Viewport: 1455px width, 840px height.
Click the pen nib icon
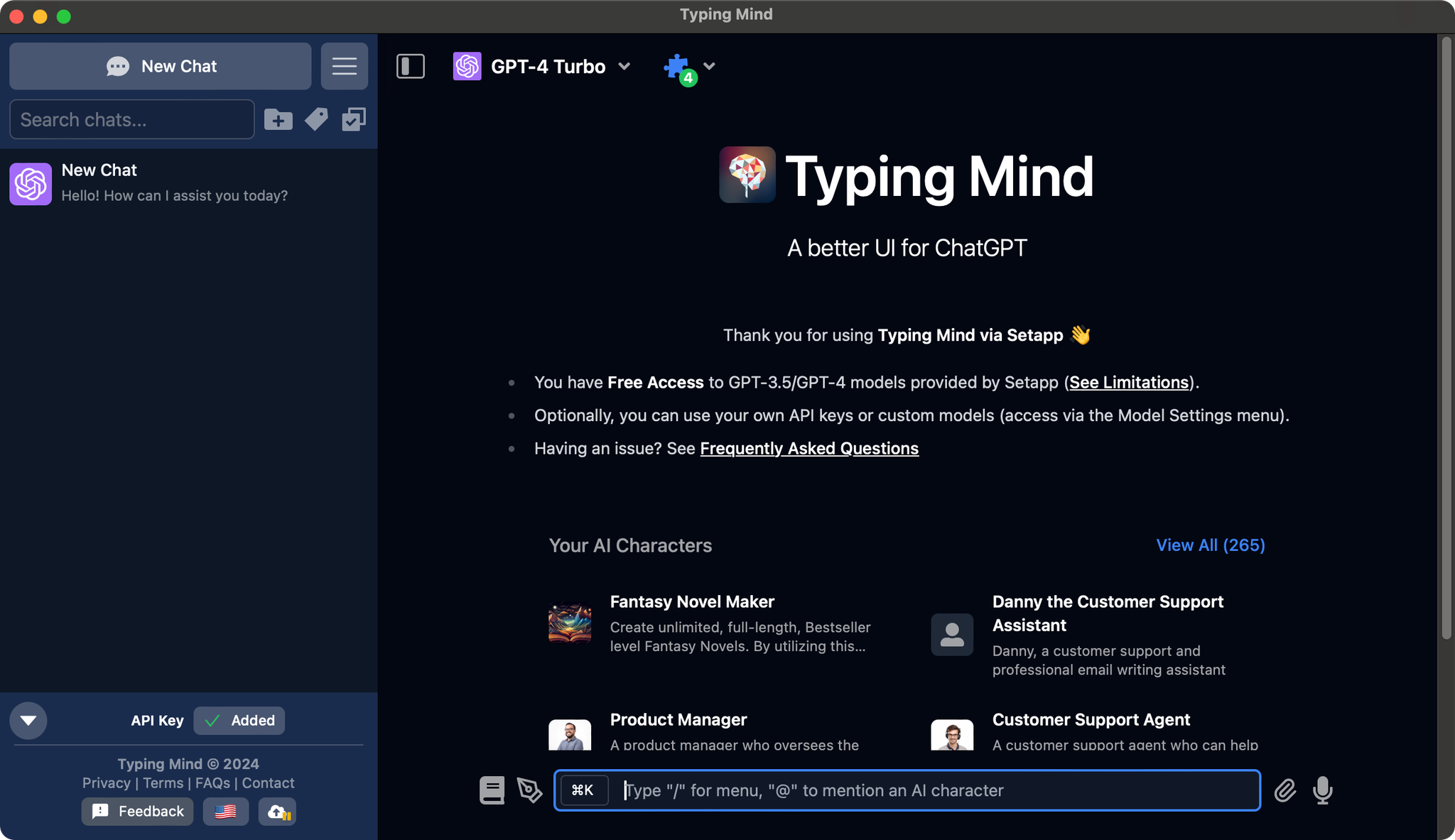(x=529, y=790)
